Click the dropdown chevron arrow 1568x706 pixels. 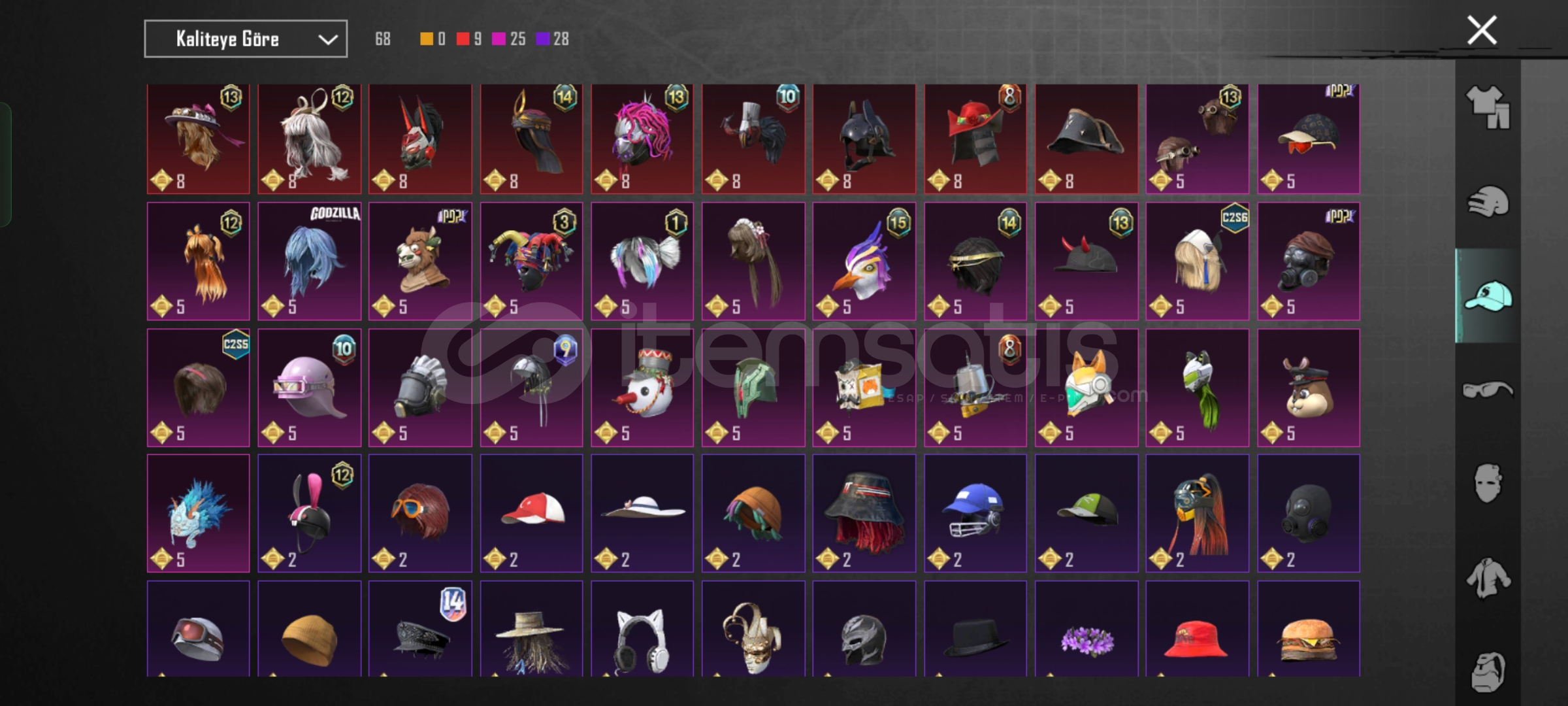[328, 40]
